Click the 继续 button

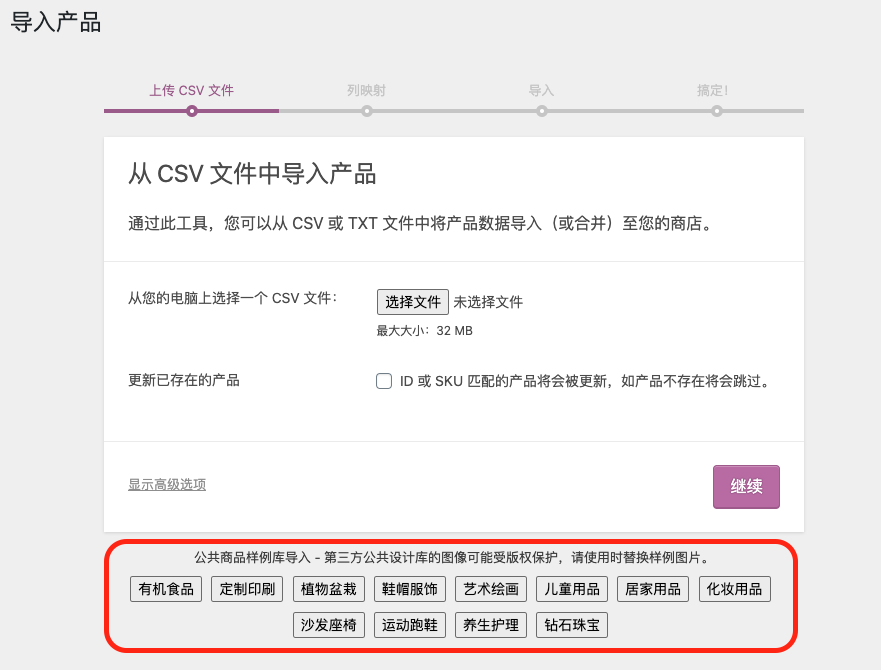(x=746, y=486)
